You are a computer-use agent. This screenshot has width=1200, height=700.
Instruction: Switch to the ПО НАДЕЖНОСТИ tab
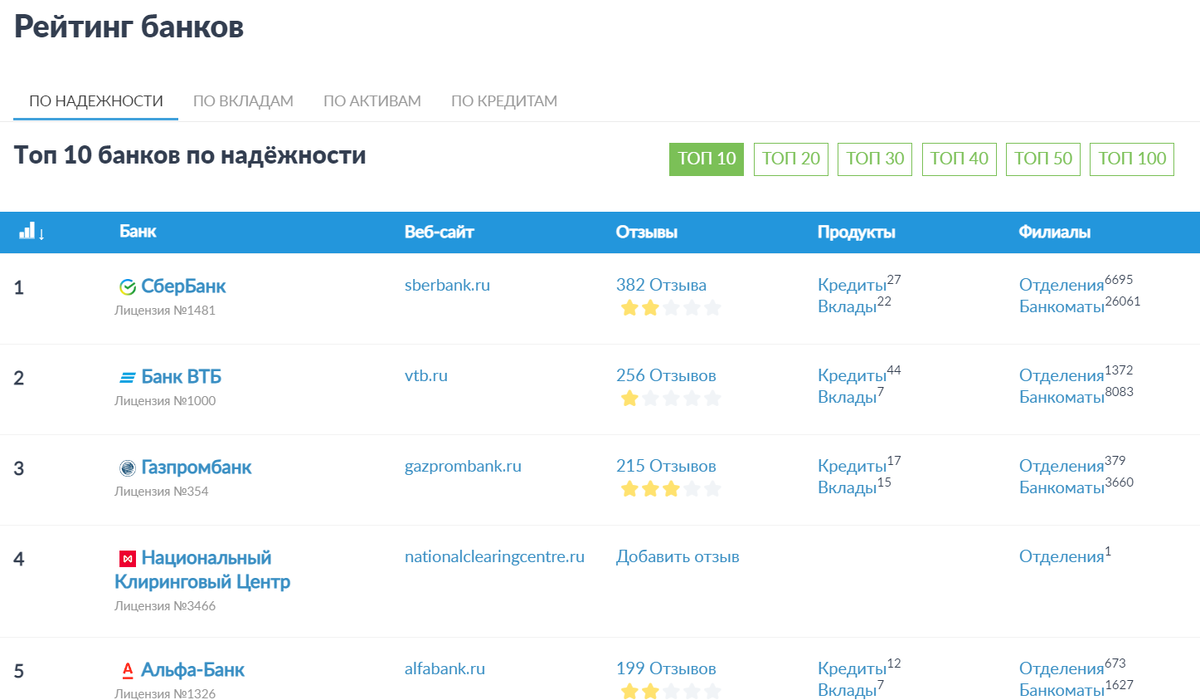[96, 101]
